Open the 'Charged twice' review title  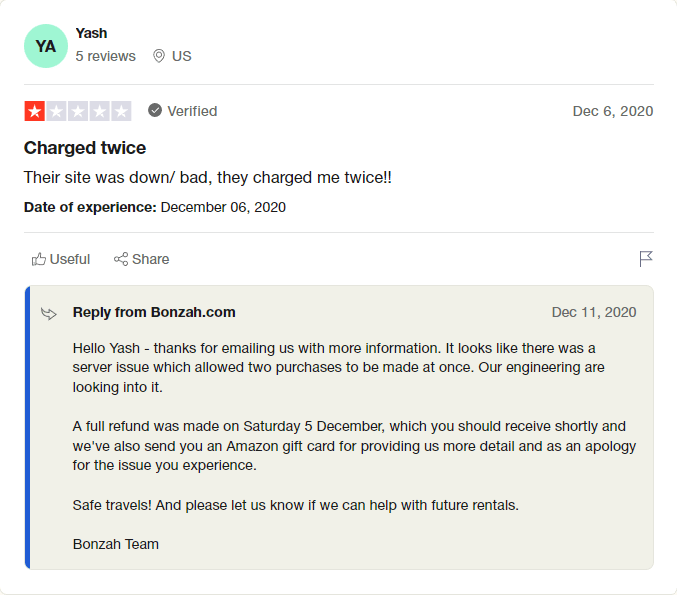coord(85,148)
